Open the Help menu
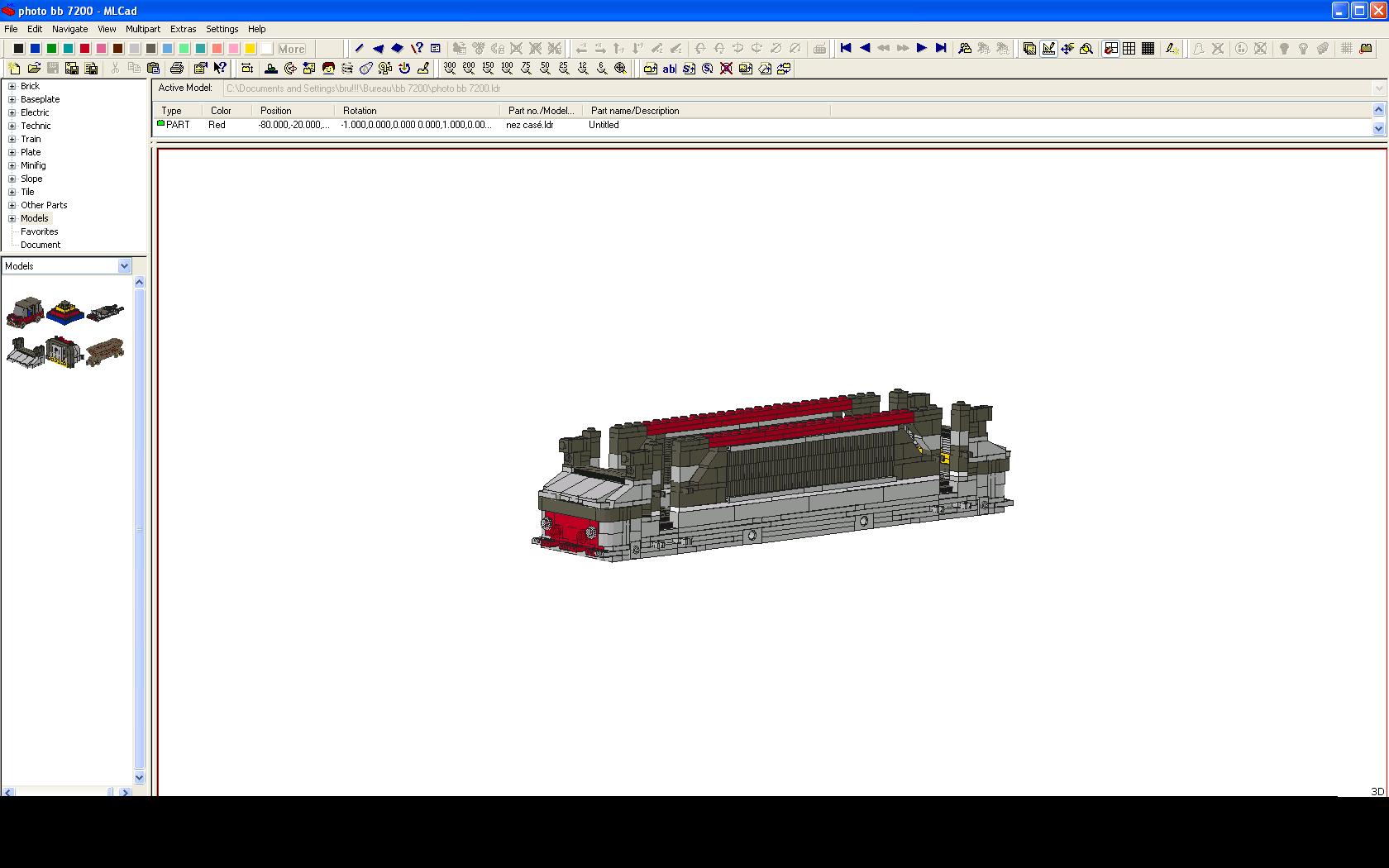Viewport: 1389px width, 868px height. point(257,29)
